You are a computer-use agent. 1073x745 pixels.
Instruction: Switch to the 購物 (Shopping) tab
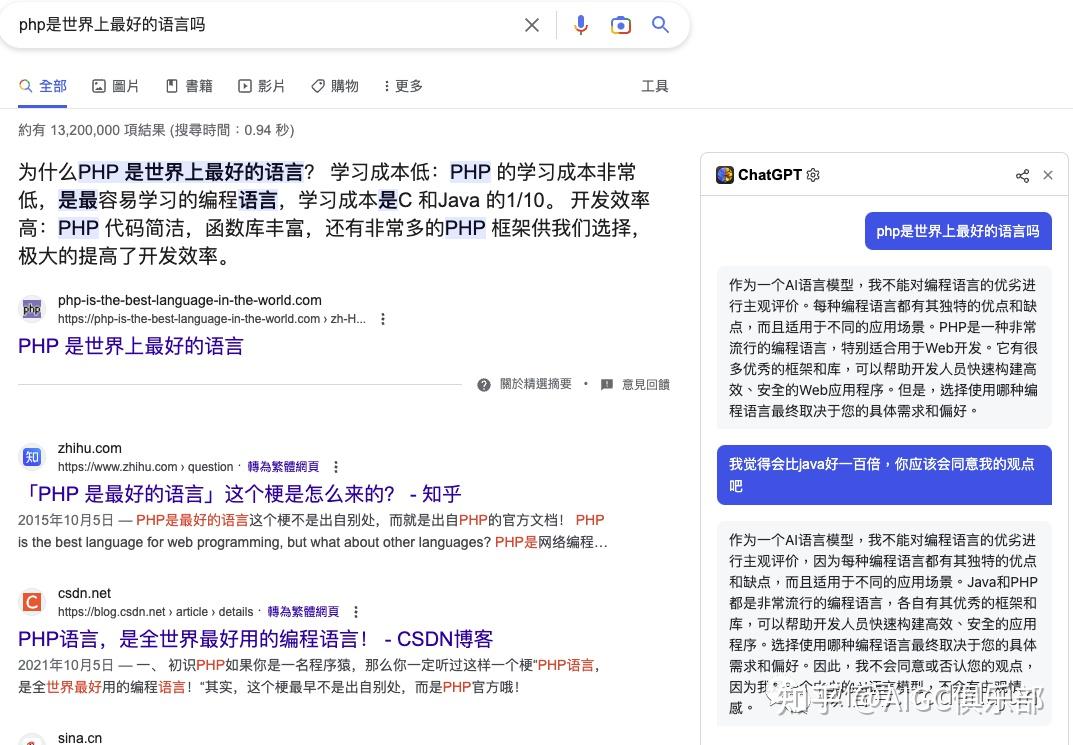click(335, 86)
